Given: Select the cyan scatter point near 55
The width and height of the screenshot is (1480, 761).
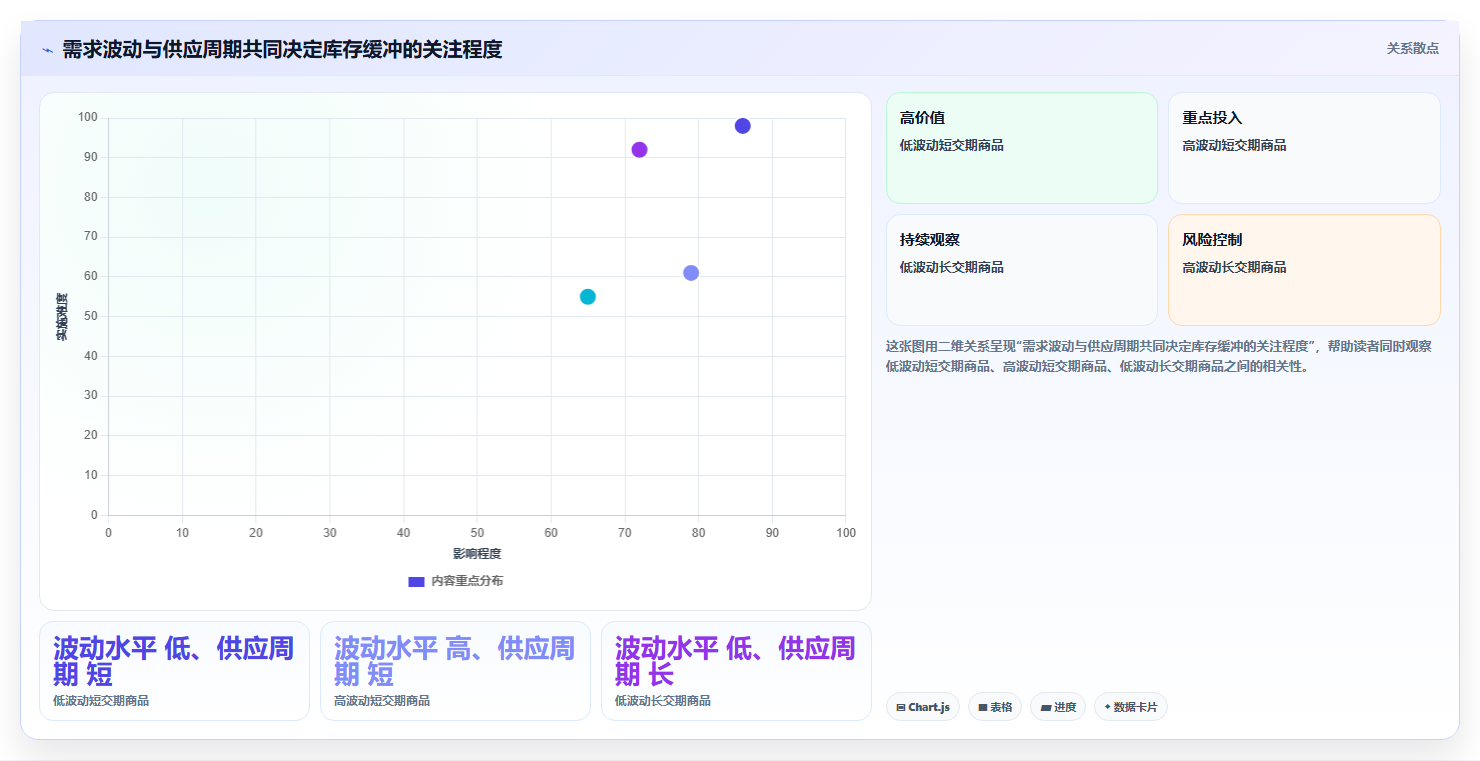Looking at the screenshot, I should [x=588, y=297].
